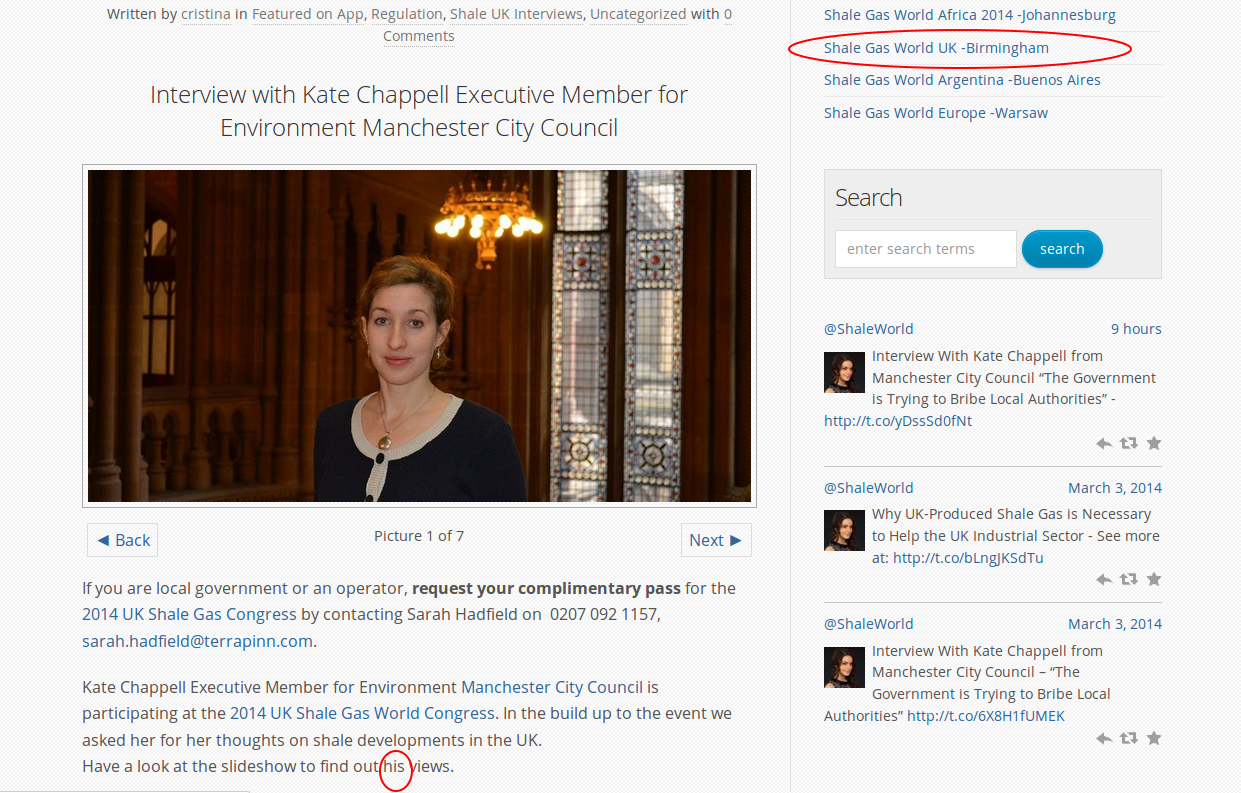This screenshot has width=1241, height=793.
Task: Favorite the UK-Produced Shale Gas tweet
Action: (x=1153, y=579)
